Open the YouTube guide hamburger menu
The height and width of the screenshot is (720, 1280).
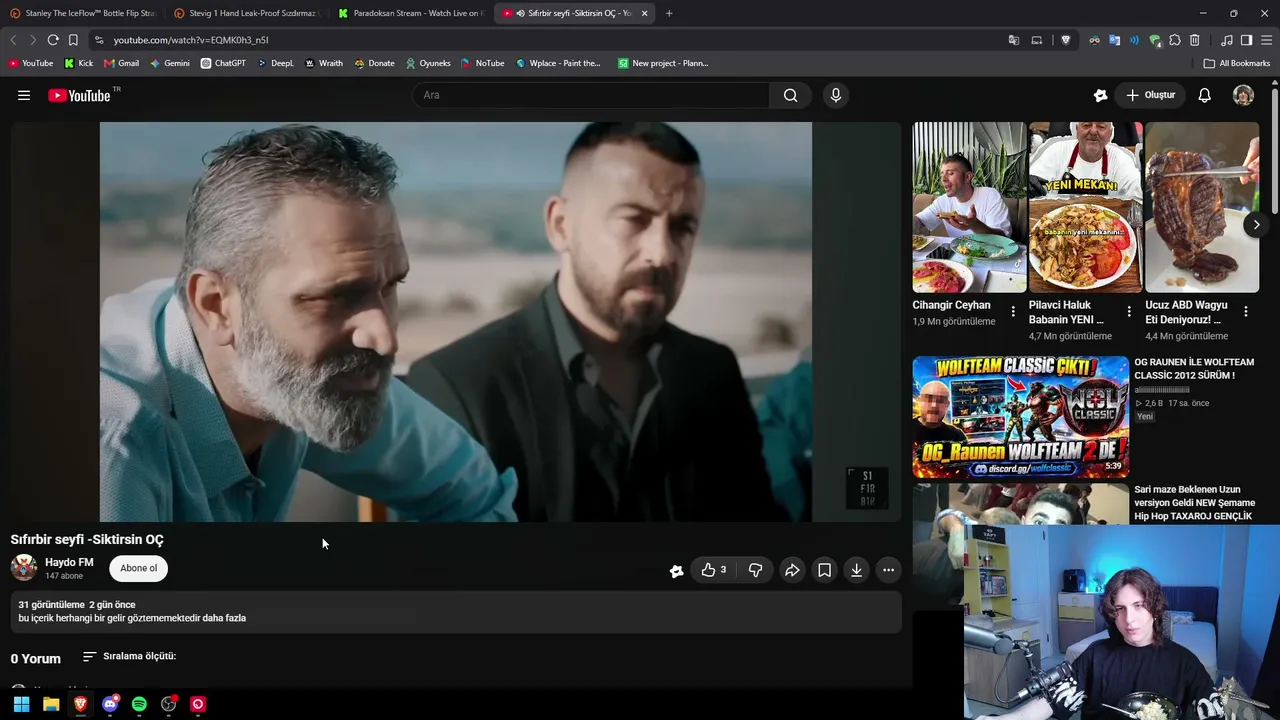point(24,95)
